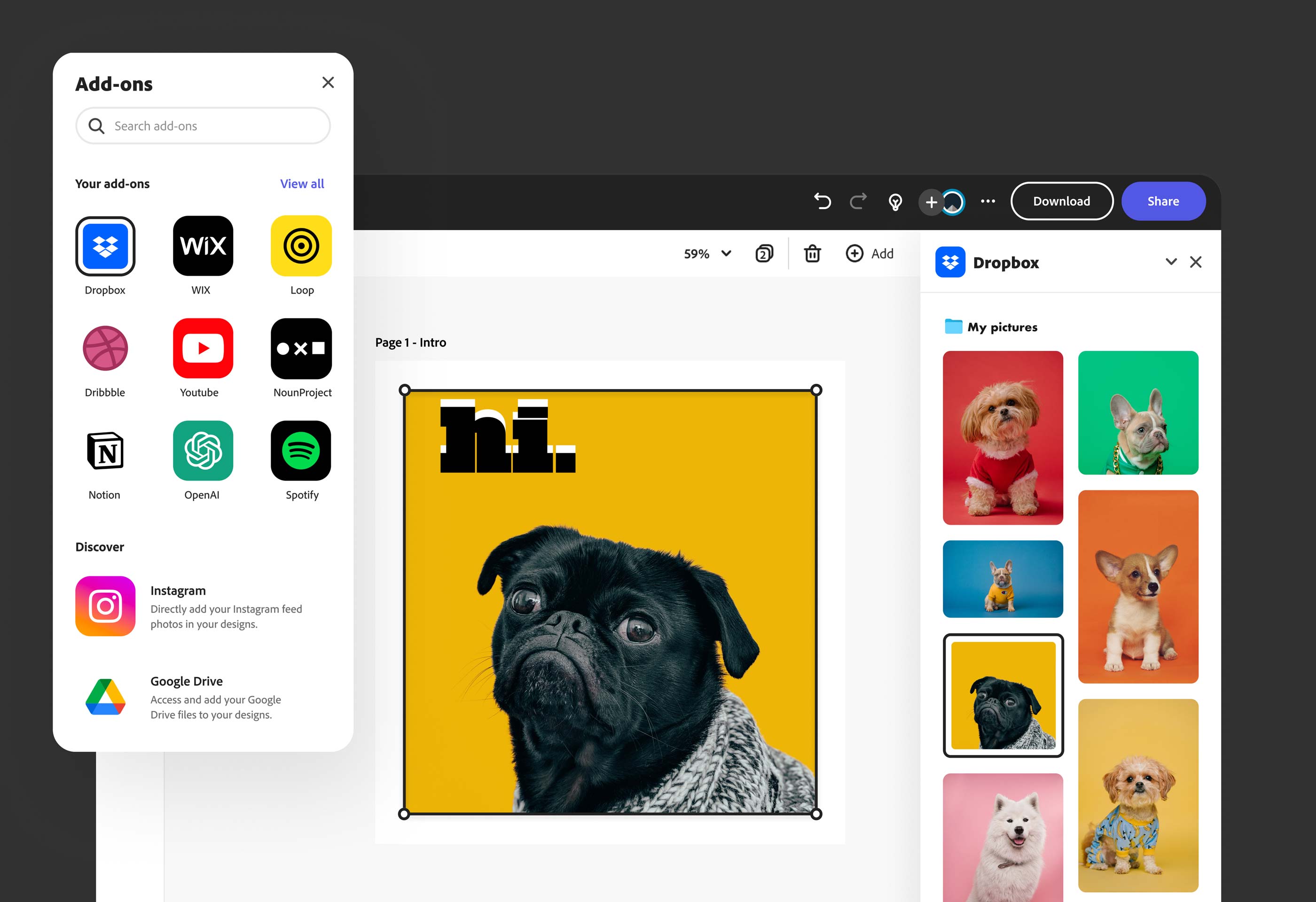Collapse the Dropbox panel chevron
This screenshot has height=902, width=1316.
coord(1171,262)
